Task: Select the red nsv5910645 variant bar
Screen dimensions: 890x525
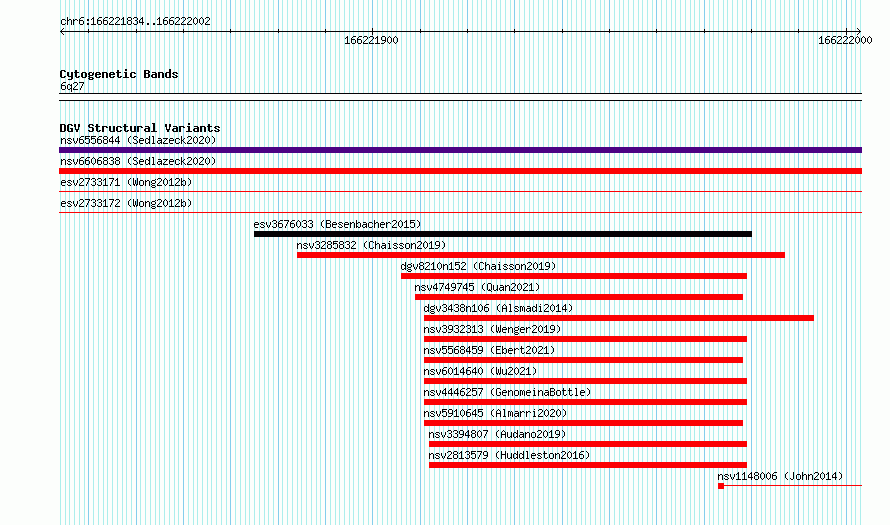Action: pyautogui.click(x=583, y=423)
